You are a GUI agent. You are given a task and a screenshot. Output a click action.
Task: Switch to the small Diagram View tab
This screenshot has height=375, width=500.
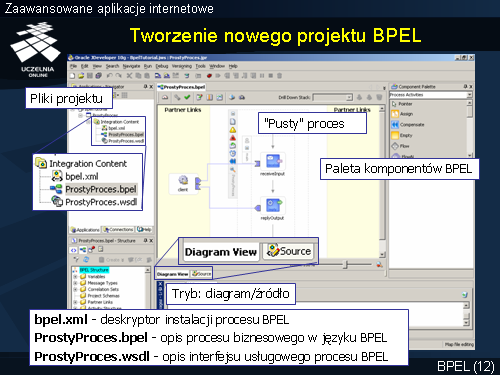coord(173,274)
